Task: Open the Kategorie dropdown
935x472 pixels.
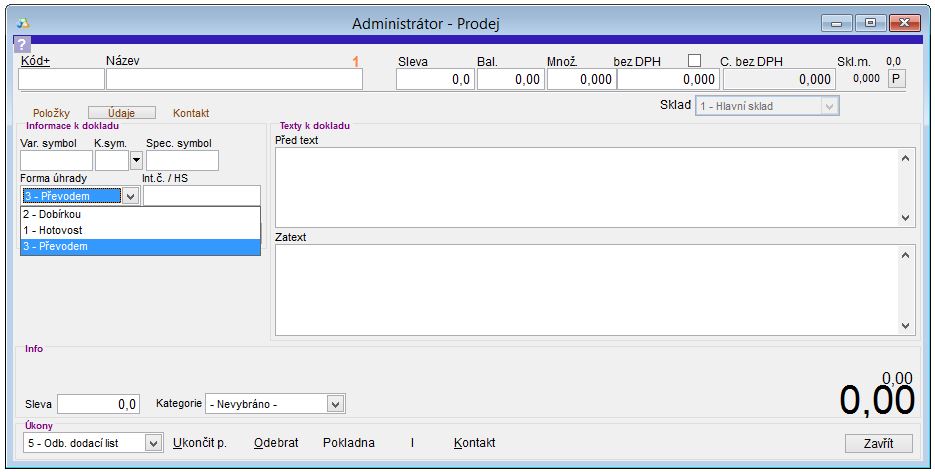Action: tap(336, 404)
